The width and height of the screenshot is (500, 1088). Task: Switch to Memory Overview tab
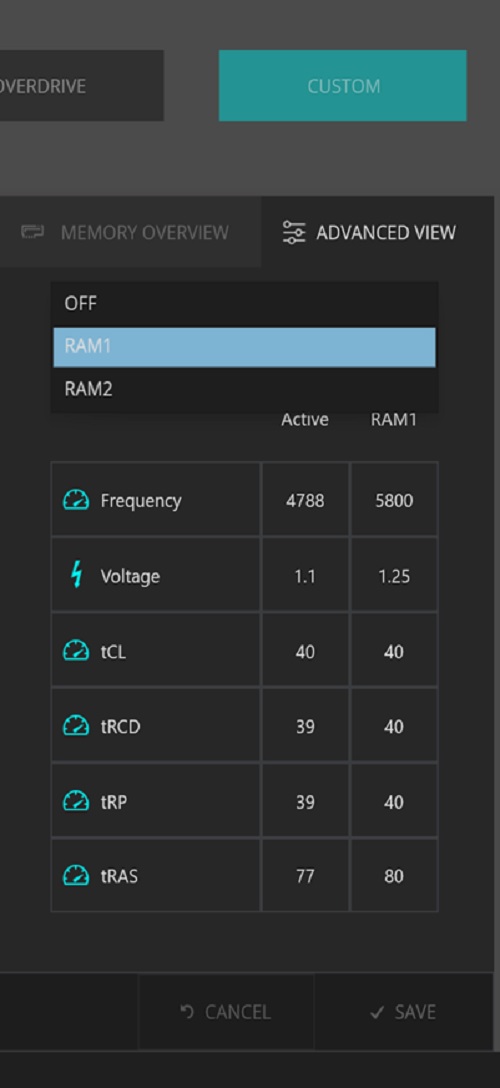point(130,232)
